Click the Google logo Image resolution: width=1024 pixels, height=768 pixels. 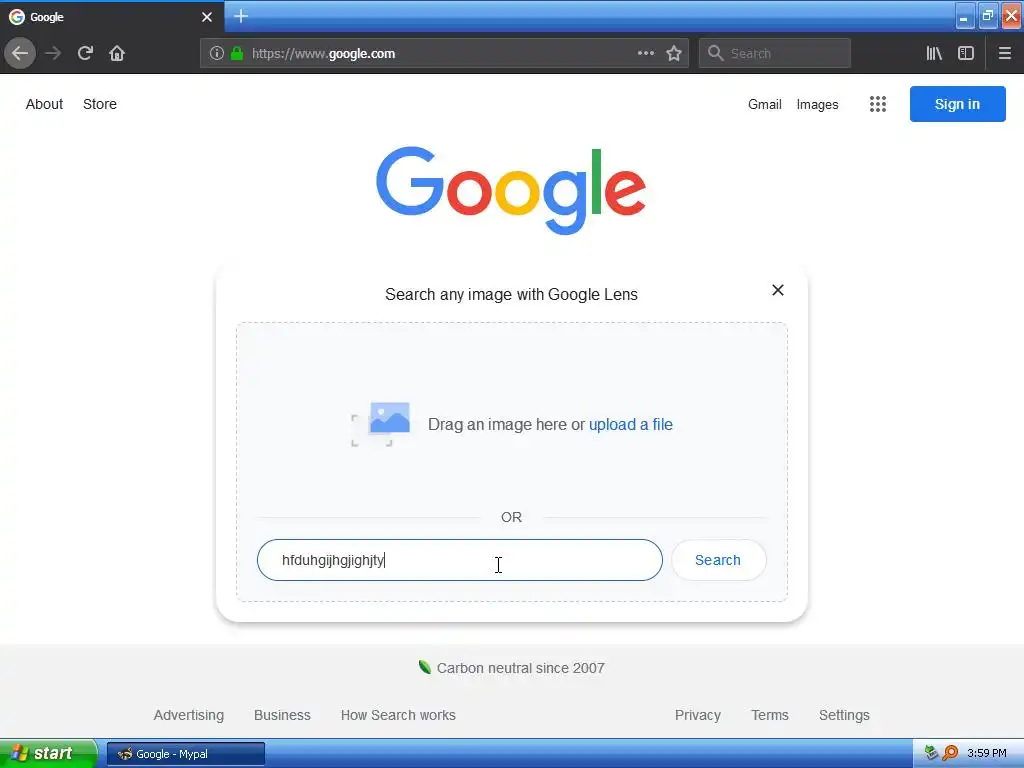[x=511, y=190]
